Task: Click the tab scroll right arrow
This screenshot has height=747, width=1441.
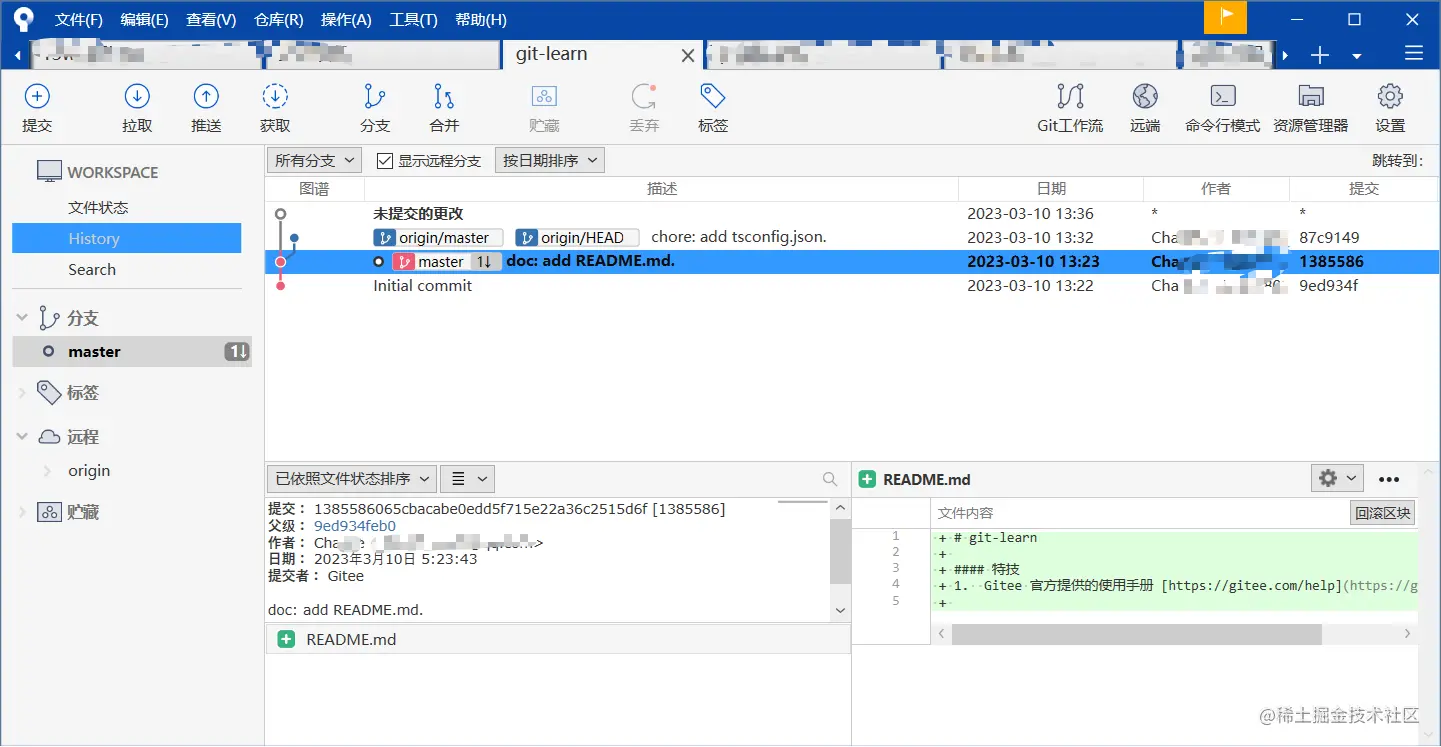Action: [1286, 55]
